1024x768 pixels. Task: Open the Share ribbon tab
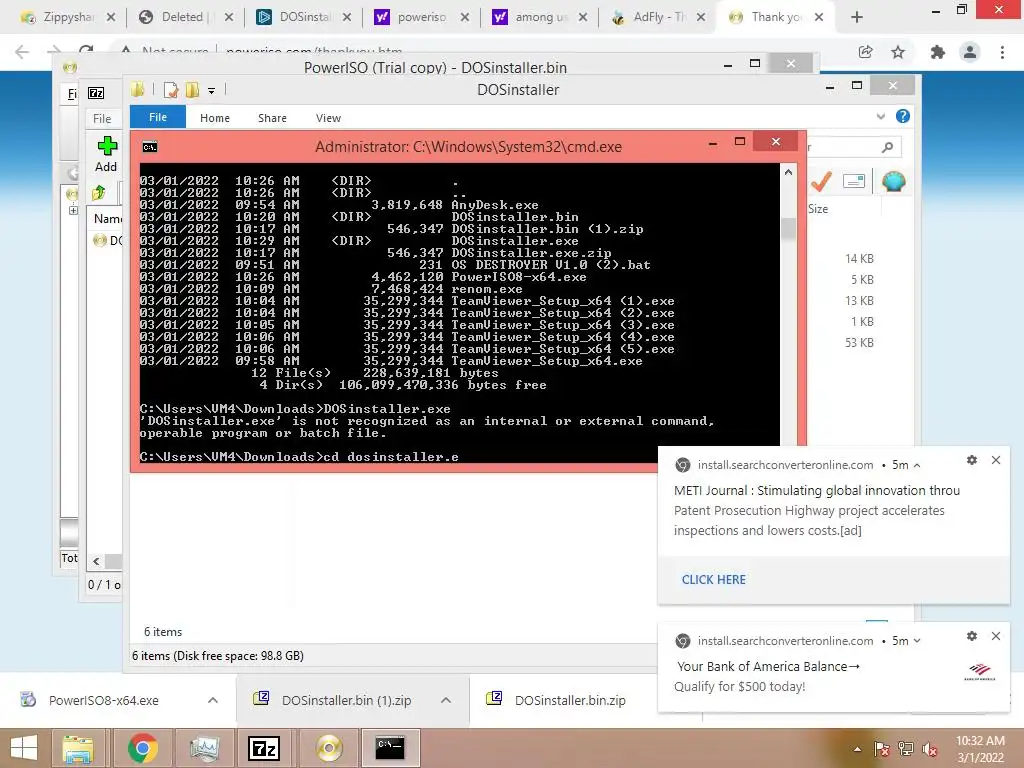click(272, 118)
